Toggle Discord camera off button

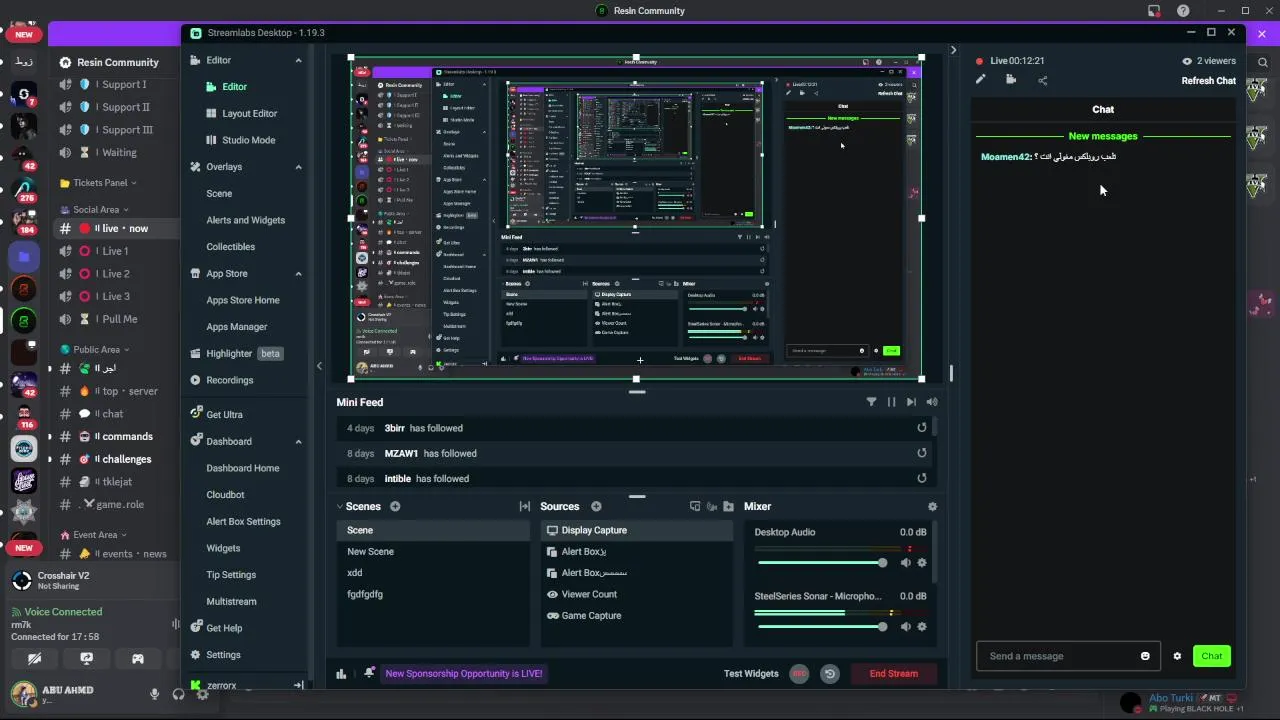35,659
